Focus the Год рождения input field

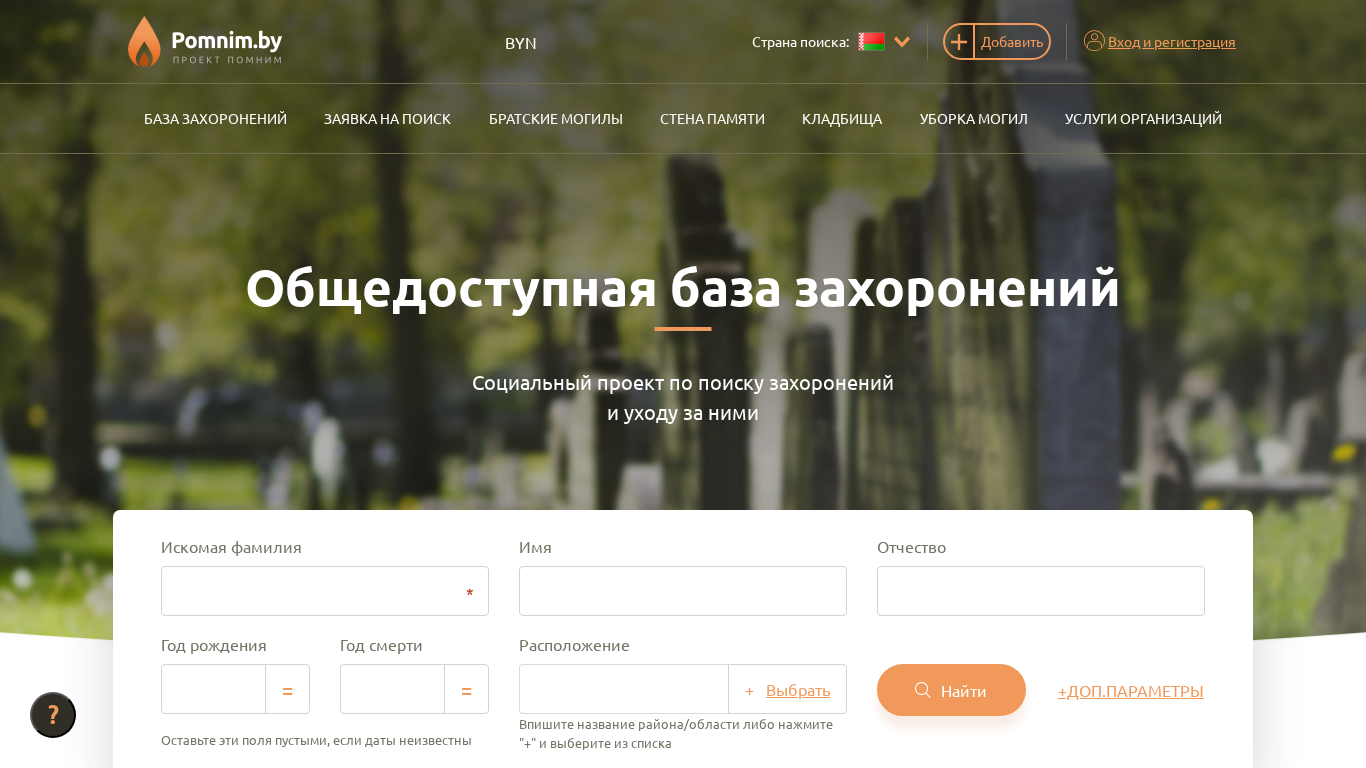(213, 689)
